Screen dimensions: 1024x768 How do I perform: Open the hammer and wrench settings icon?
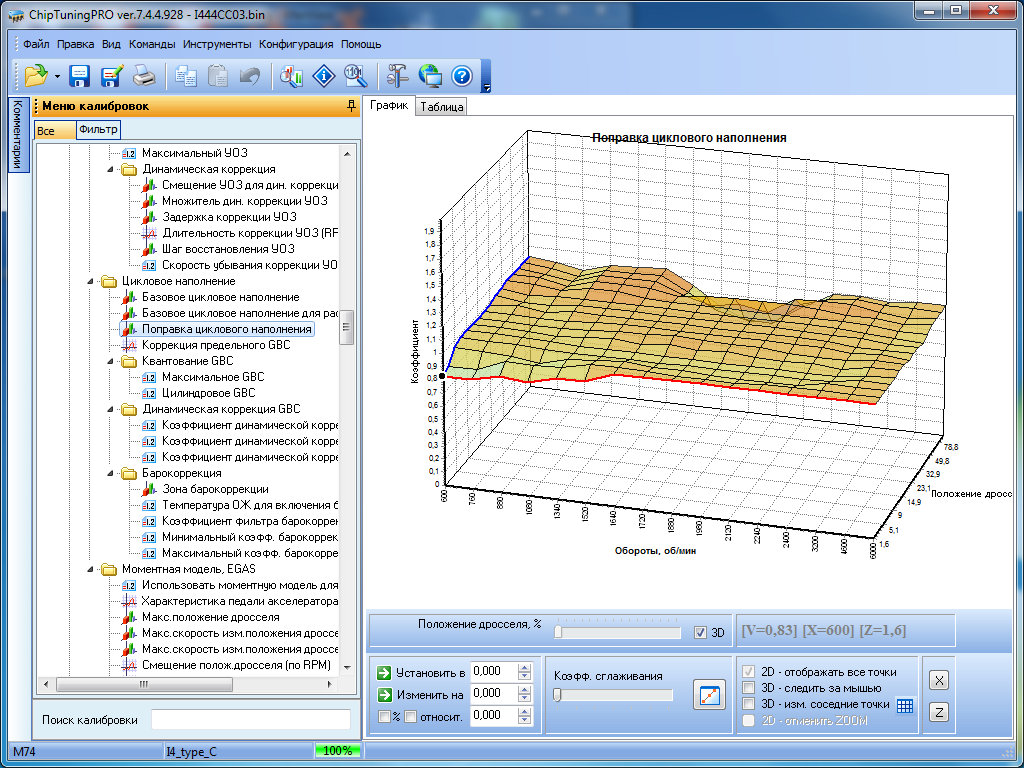pos(397,75)
